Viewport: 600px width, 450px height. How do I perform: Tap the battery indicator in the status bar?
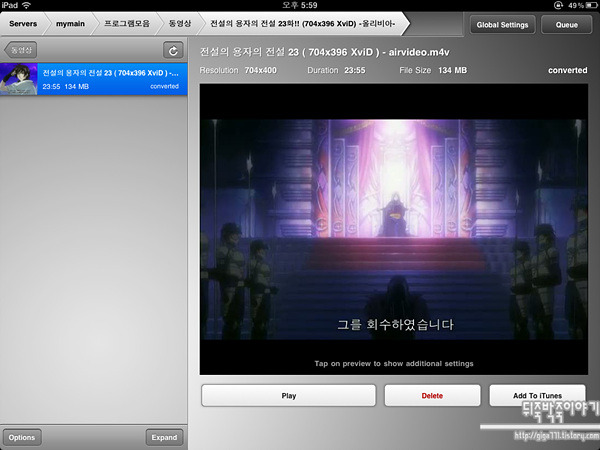click(x=583, y=5)
